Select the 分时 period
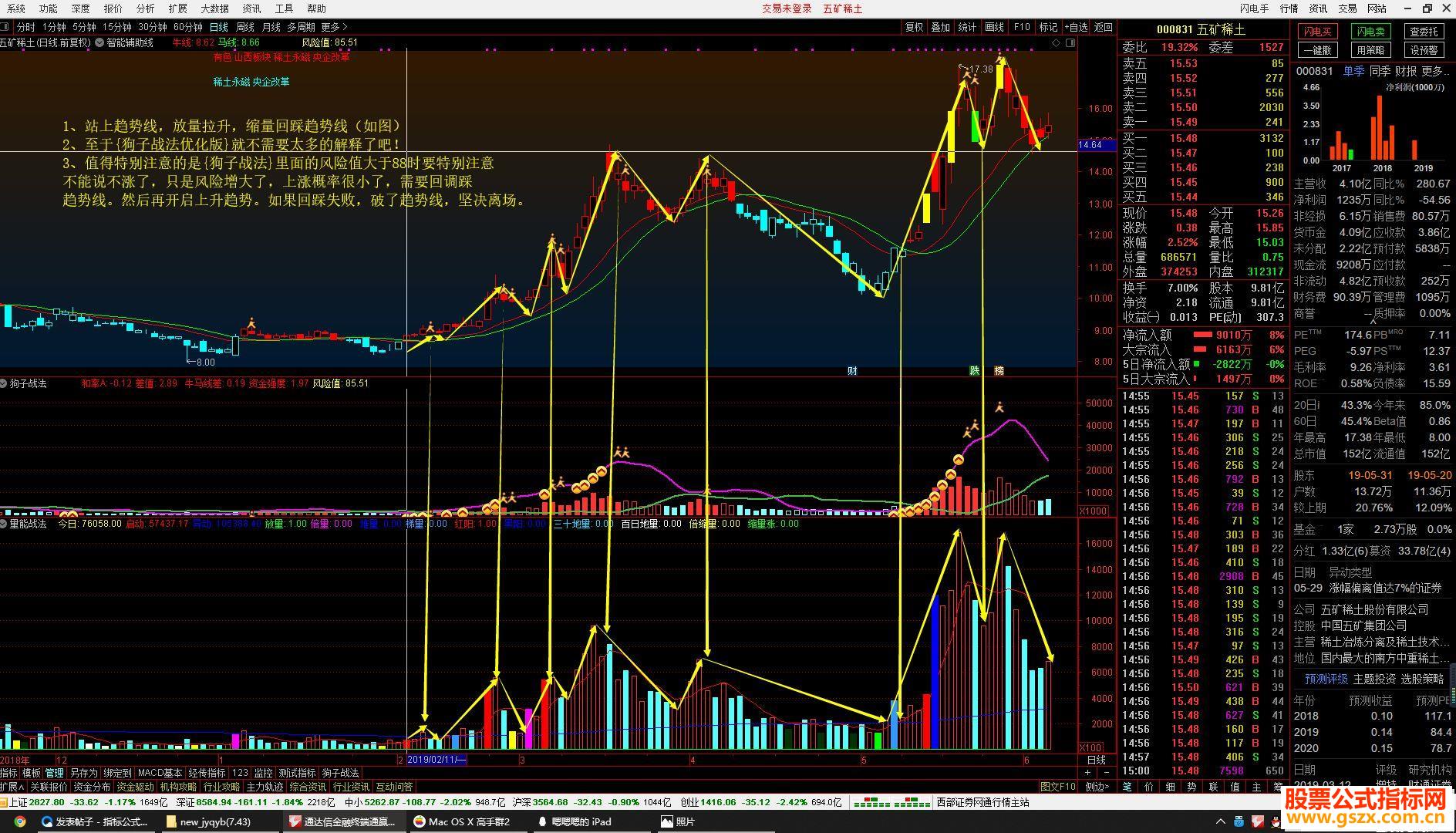1456x833 pixels. coord(25,27)
